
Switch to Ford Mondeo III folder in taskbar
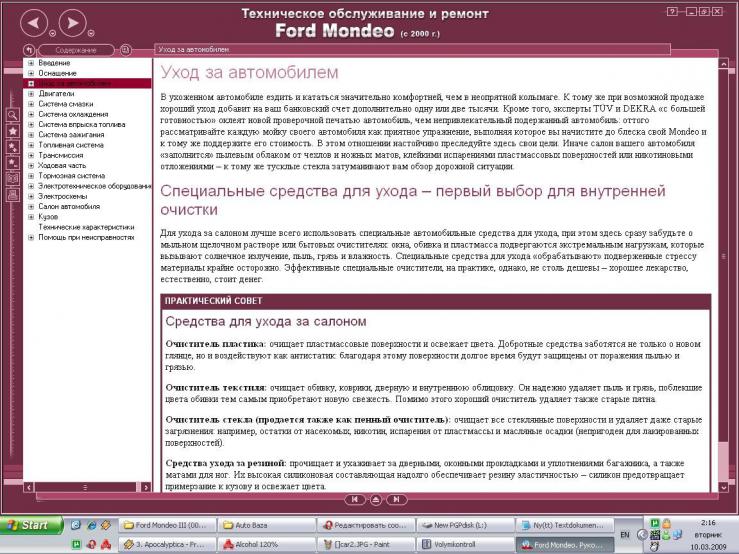tap(167, 525)
